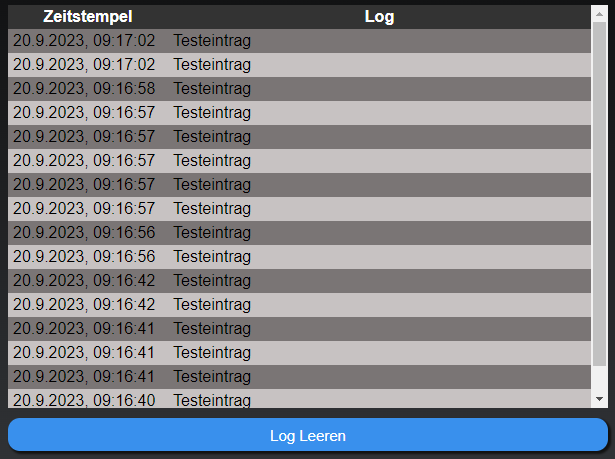Click the log list scrollbar thumb

599,190
